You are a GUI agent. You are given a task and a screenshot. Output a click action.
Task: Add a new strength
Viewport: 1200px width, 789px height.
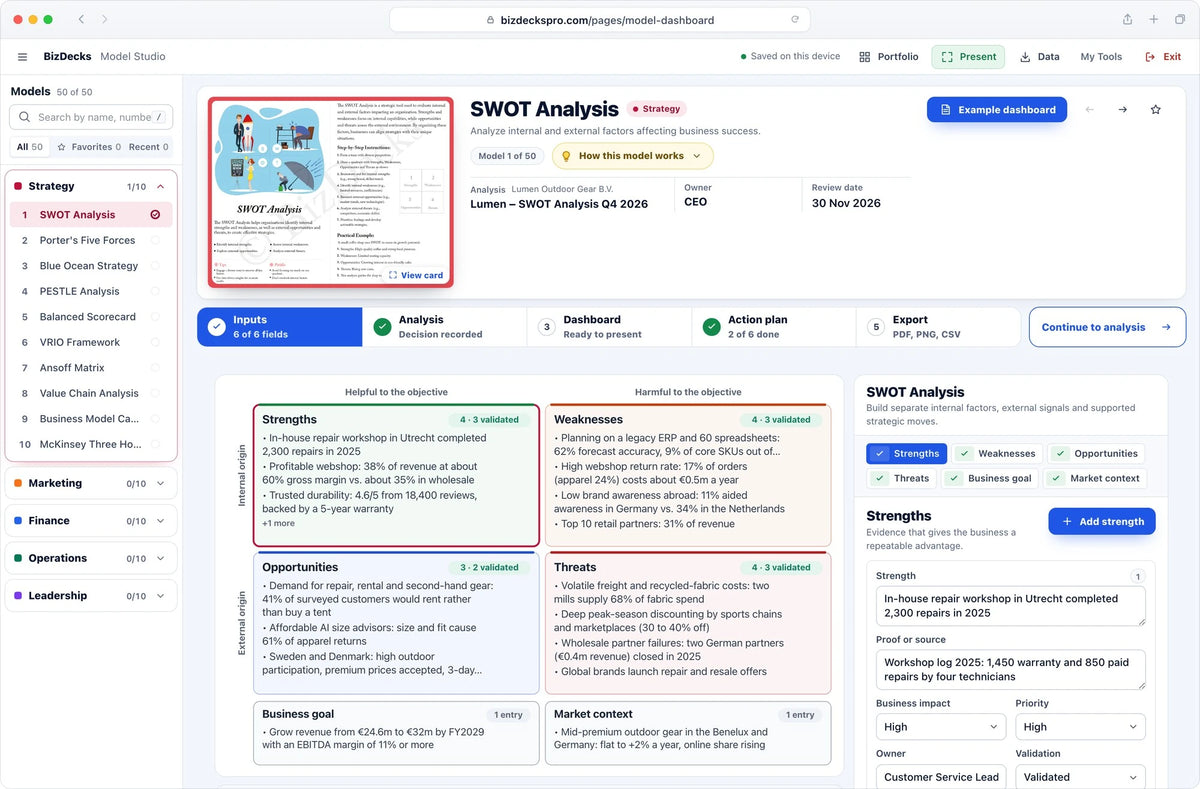click(x=1102, y=521)
